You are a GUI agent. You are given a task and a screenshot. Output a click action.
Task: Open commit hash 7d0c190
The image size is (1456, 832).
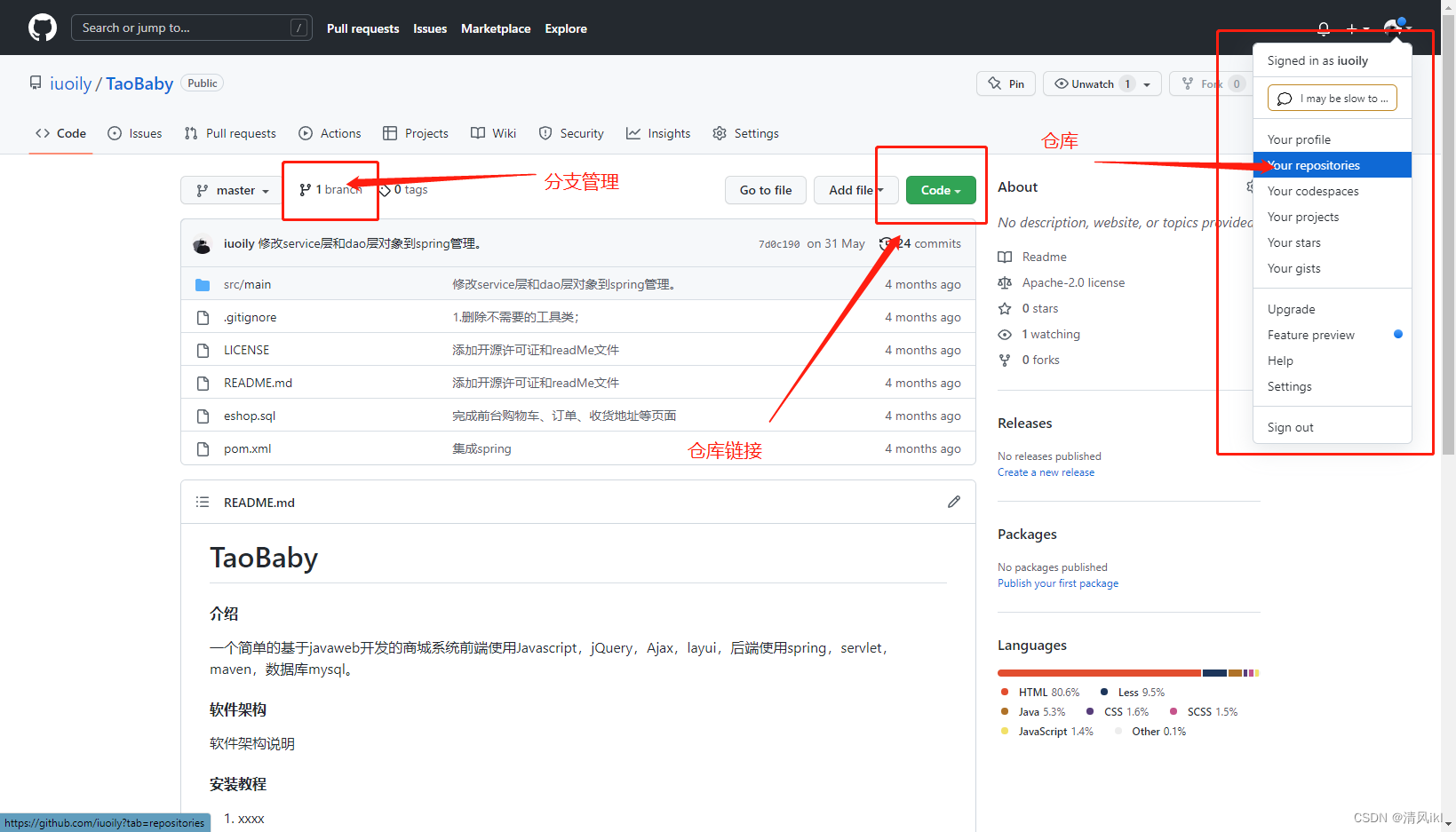pyautogui.click(x=779, y=244)
